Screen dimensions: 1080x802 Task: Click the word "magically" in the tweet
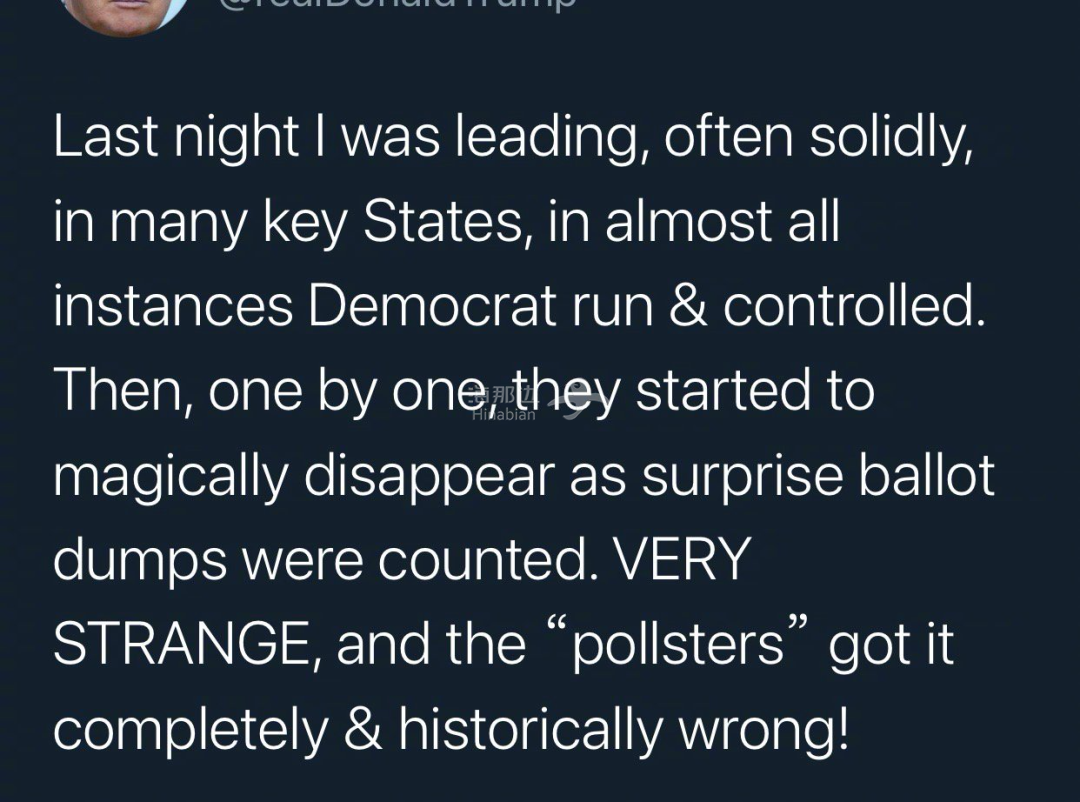[170, 477]
